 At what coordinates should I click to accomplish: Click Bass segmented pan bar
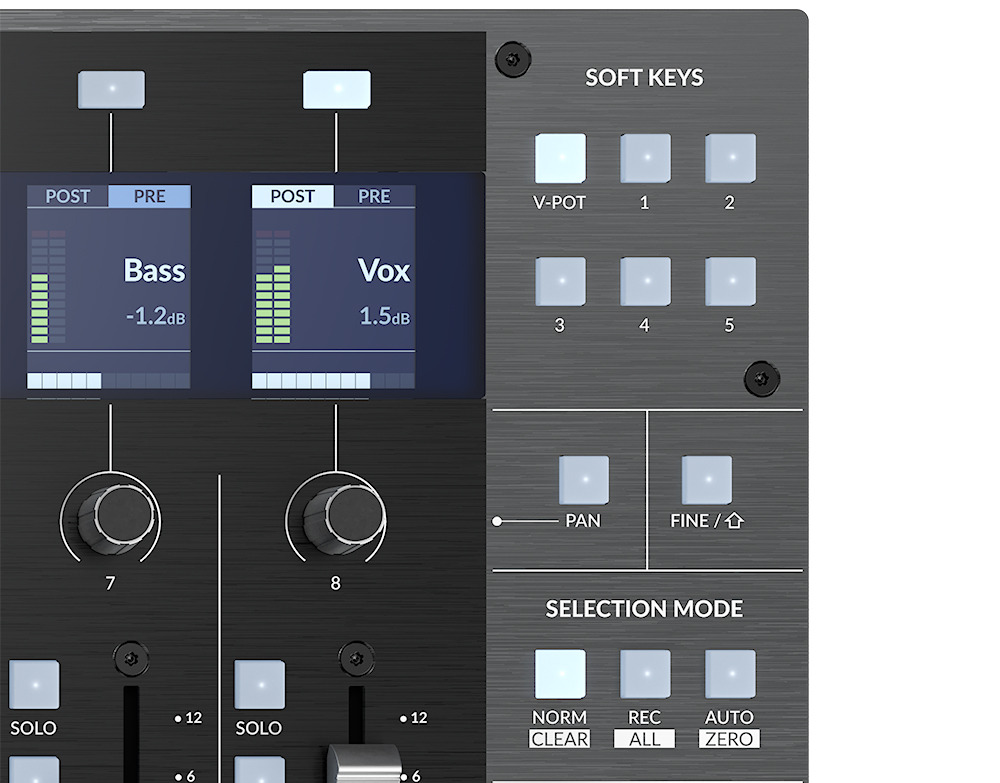coord(108,381)
